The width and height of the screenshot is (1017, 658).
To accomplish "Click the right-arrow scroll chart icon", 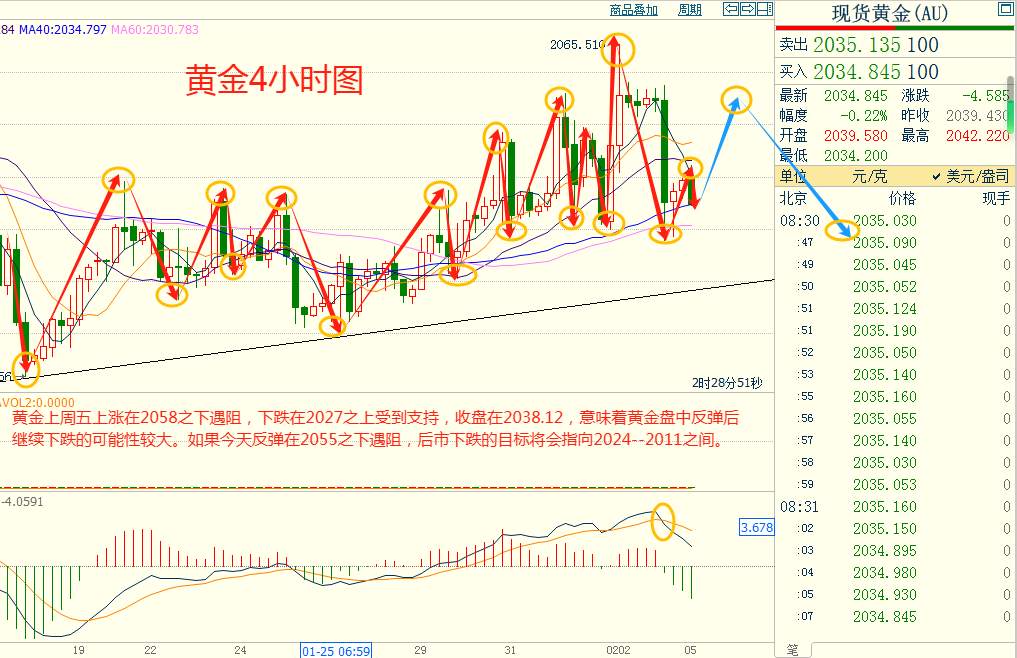I will click(748, 9).
